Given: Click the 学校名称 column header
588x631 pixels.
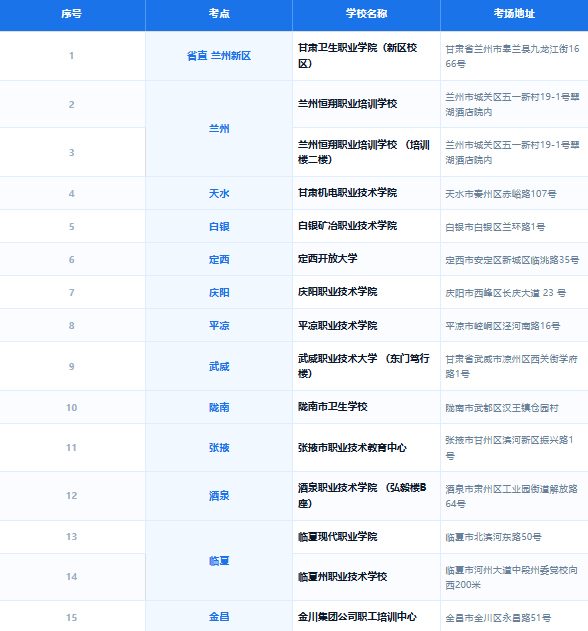Looking at the screenshot, I should (x=366, y=14).
